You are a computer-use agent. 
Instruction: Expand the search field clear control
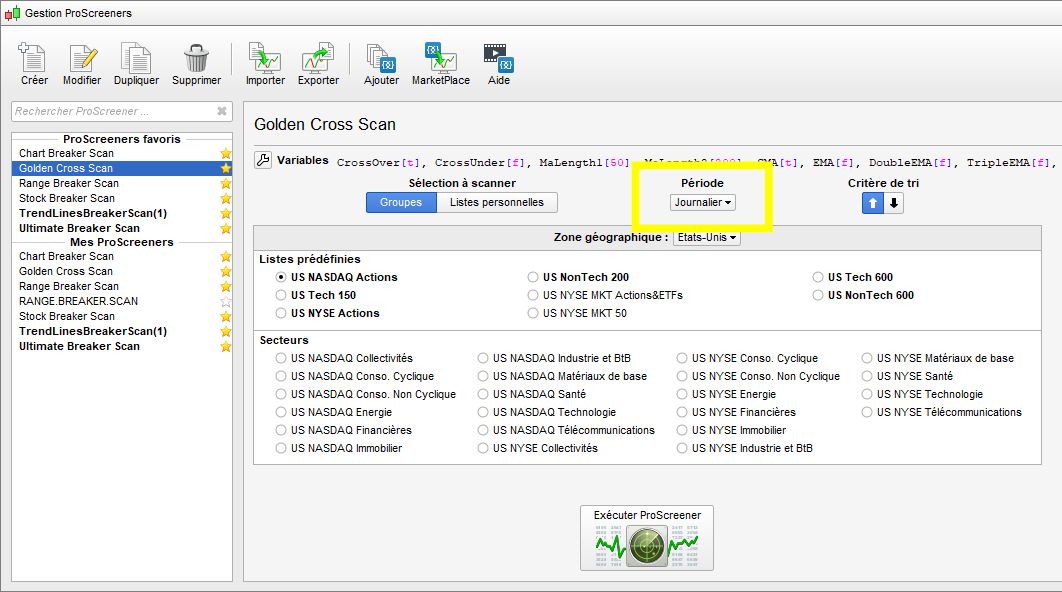tap(220, 111)
